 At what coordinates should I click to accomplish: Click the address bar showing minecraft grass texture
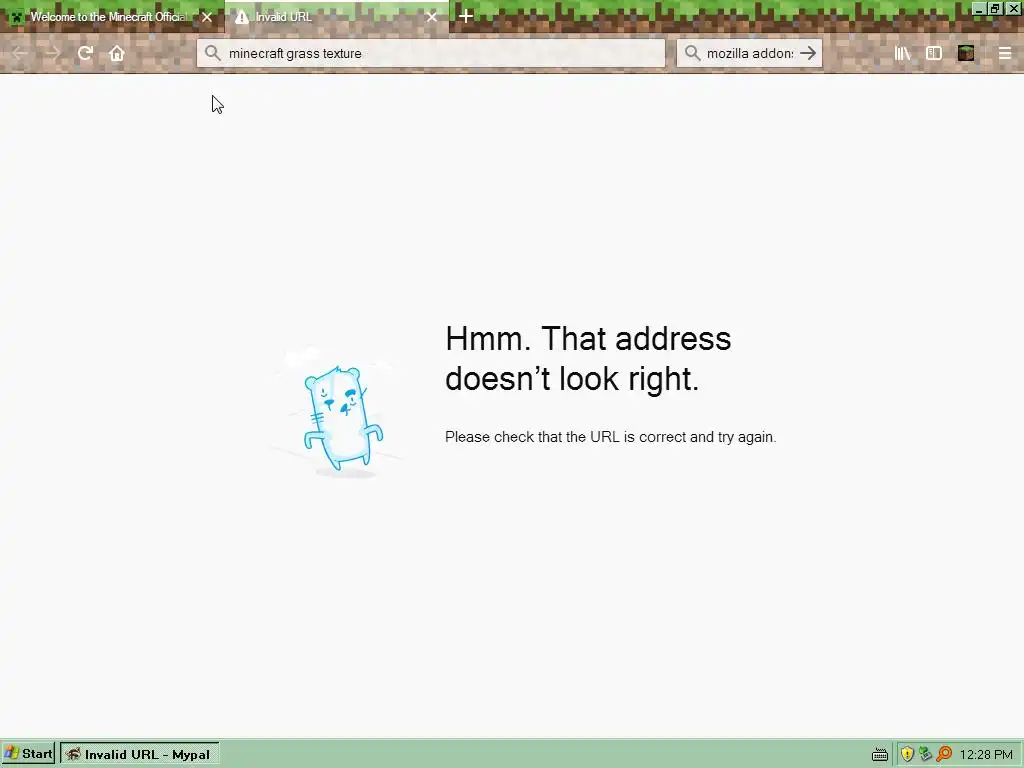coord(431,53)
